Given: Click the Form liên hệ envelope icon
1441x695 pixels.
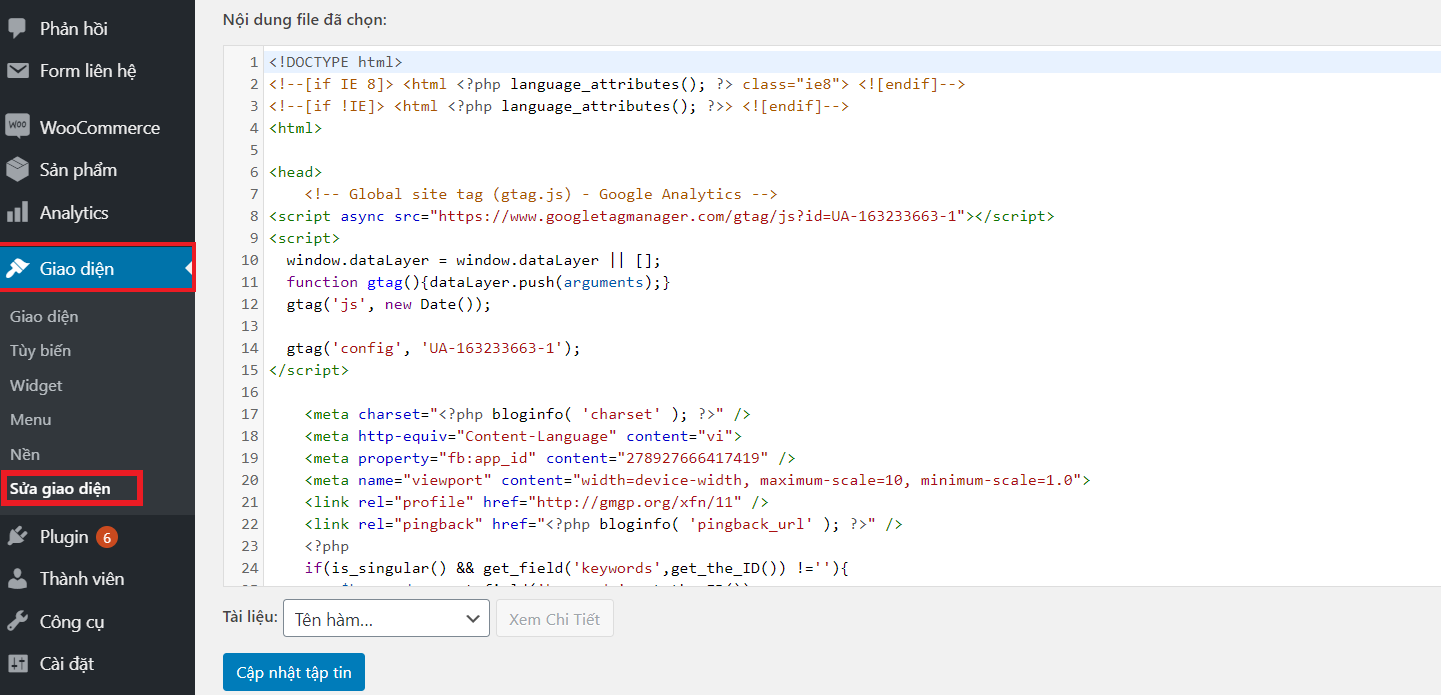Looking at the screenshot, I should coord(19,70).
